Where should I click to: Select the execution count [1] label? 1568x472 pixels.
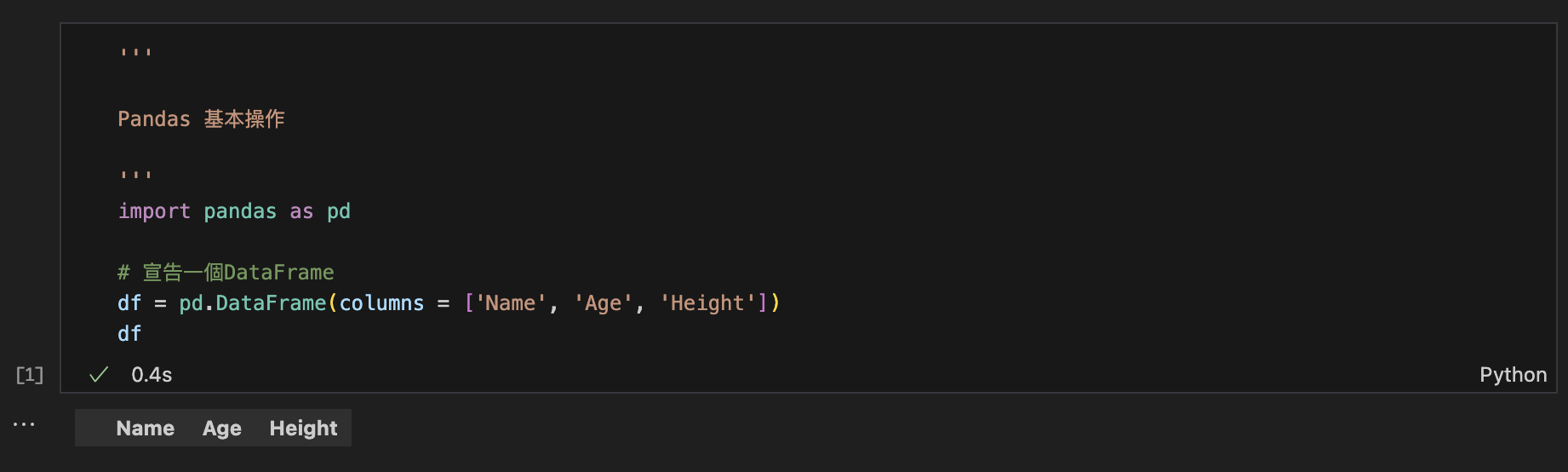30,375
